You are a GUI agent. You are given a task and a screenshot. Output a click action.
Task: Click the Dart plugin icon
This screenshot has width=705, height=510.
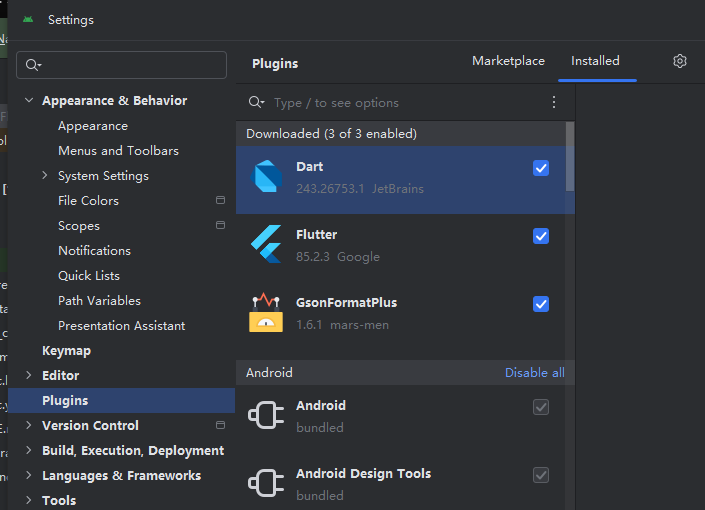266,176
